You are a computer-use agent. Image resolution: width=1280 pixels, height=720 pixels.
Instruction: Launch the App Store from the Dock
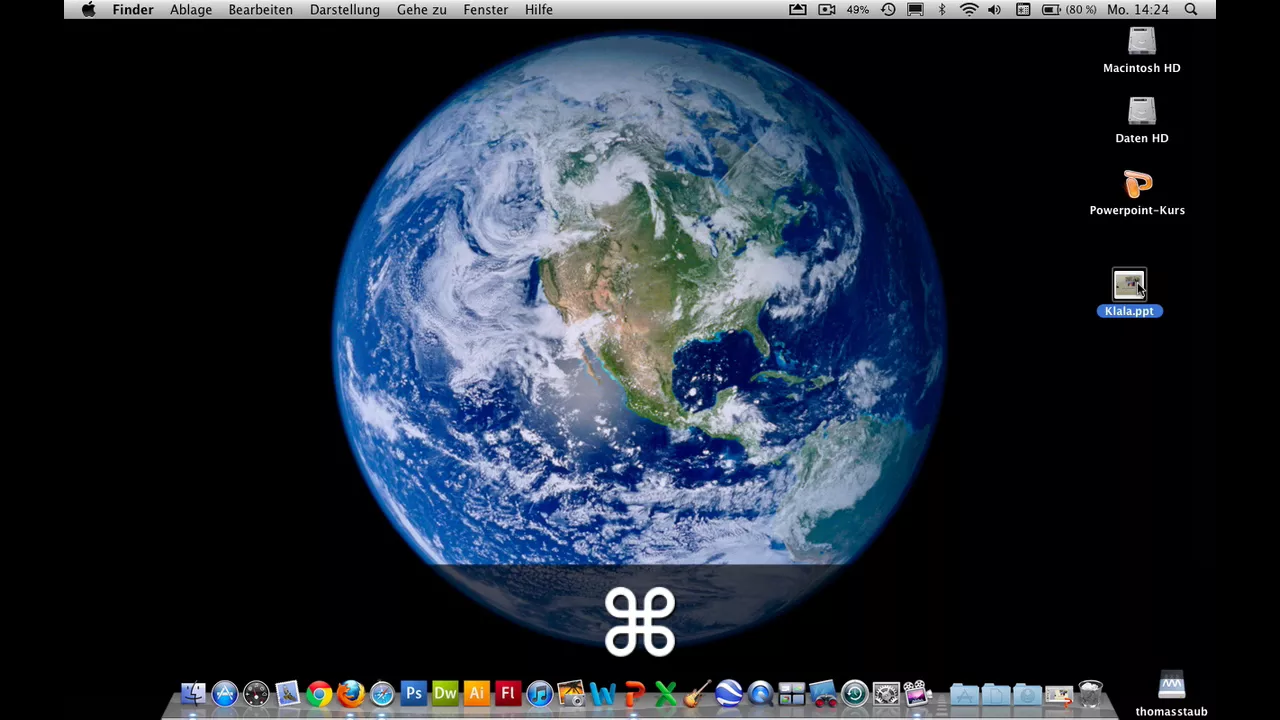point(225,693)
